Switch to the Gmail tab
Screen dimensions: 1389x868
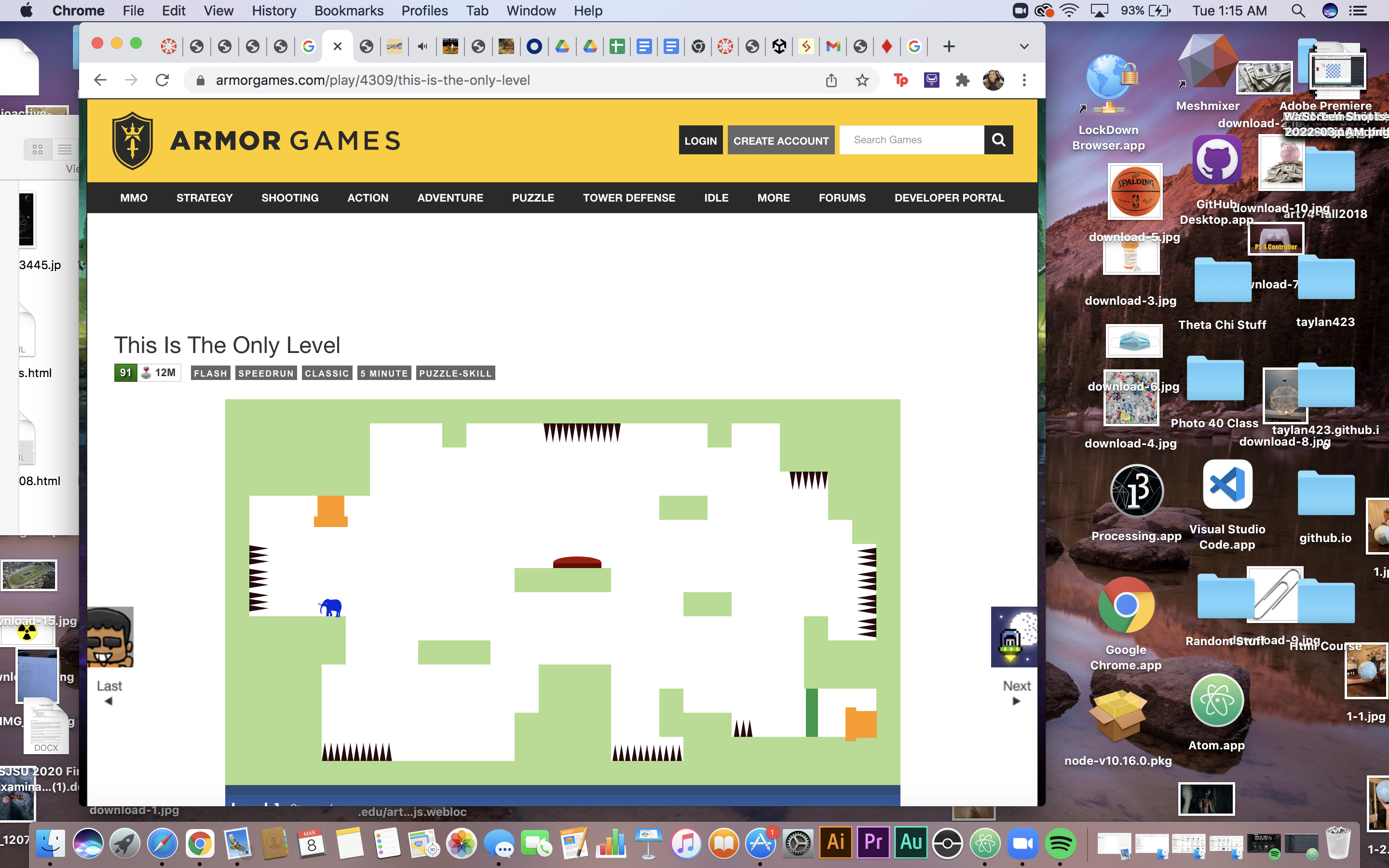[833, 46]
